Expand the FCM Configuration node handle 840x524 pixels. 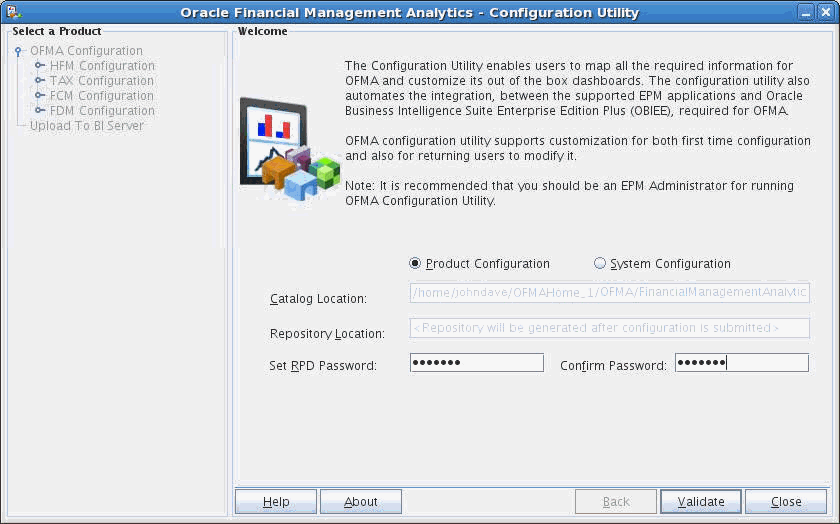tap(40, 95)
